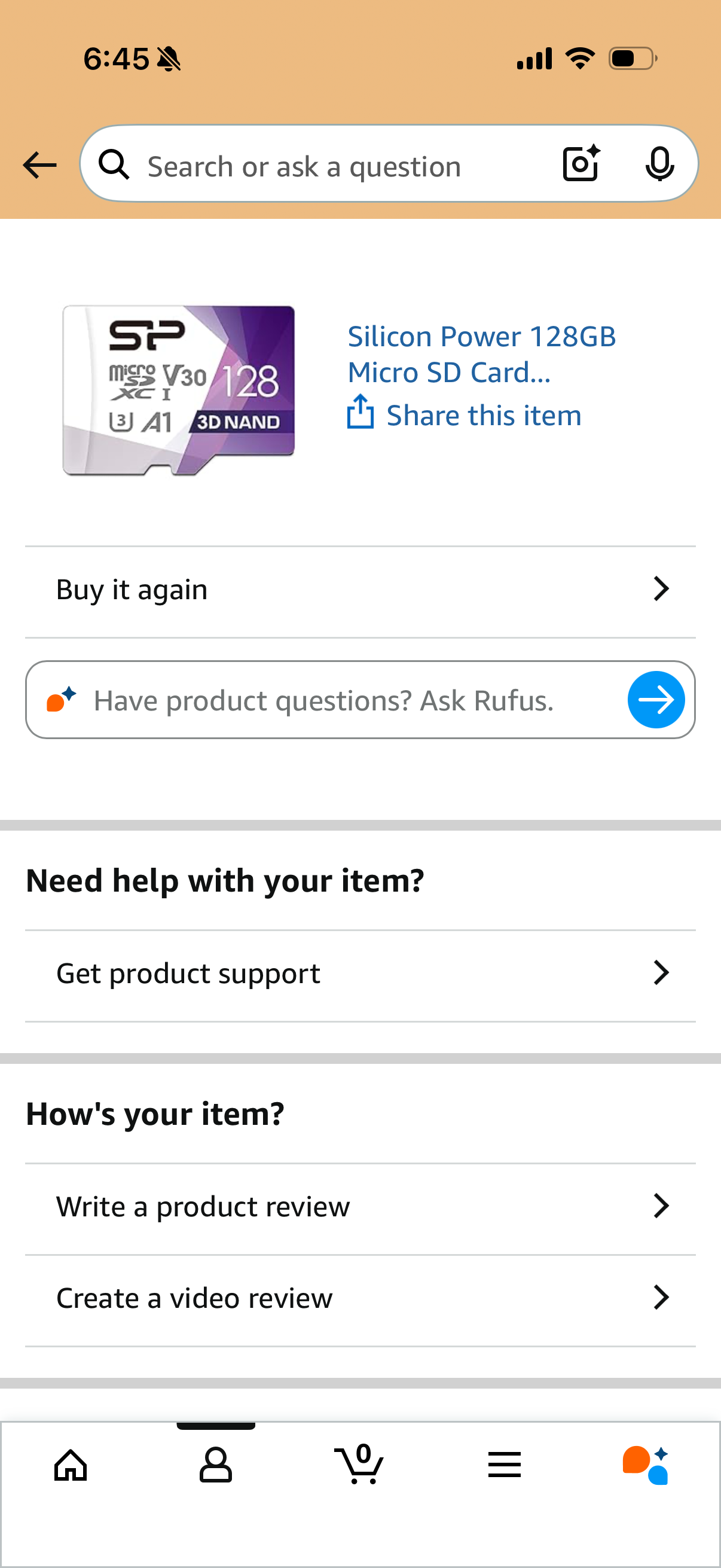Viewport: 721px width, 1568px height.
Task: Expand Create a video review chevron
Action: (x=661, y=1297)
